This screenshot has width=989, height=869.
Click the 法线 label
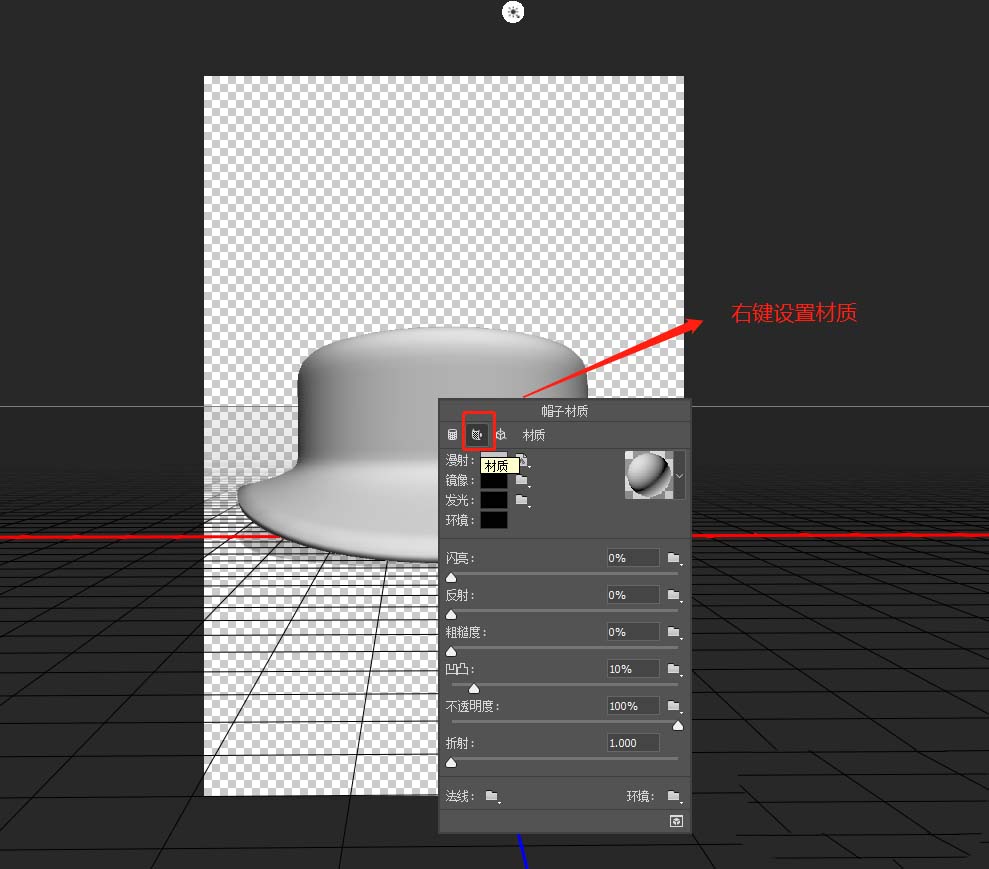click(460, 796)
